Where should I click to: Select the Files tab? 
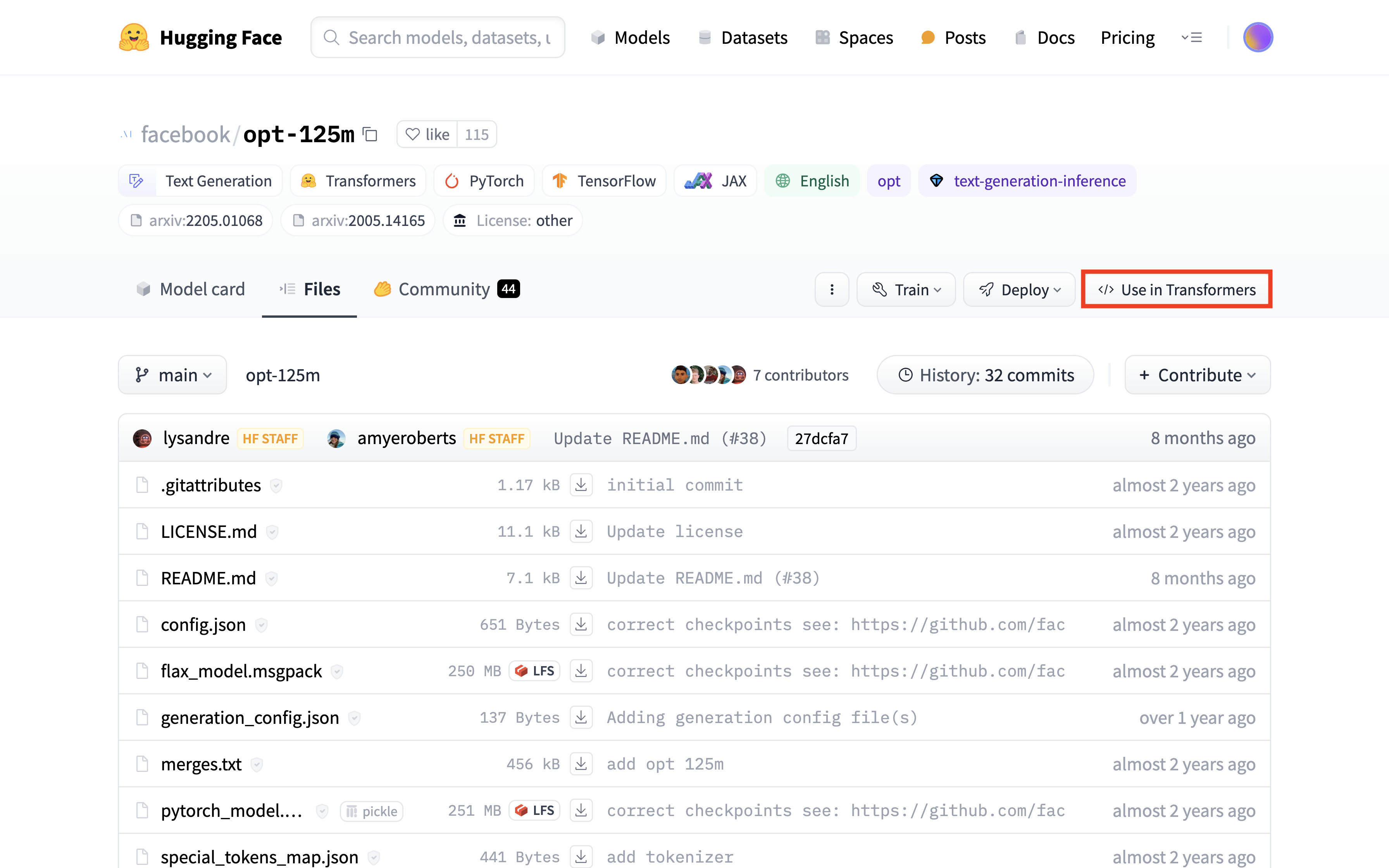pos(309,289)
